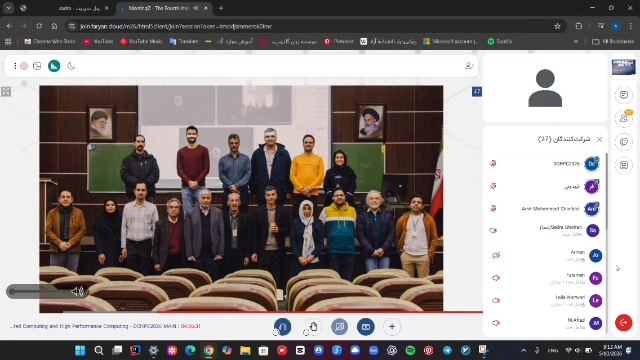Open the three-dot options menu in meeting toolbar
The height and width of the screenshot is (360, 640).
click(15, 66)
